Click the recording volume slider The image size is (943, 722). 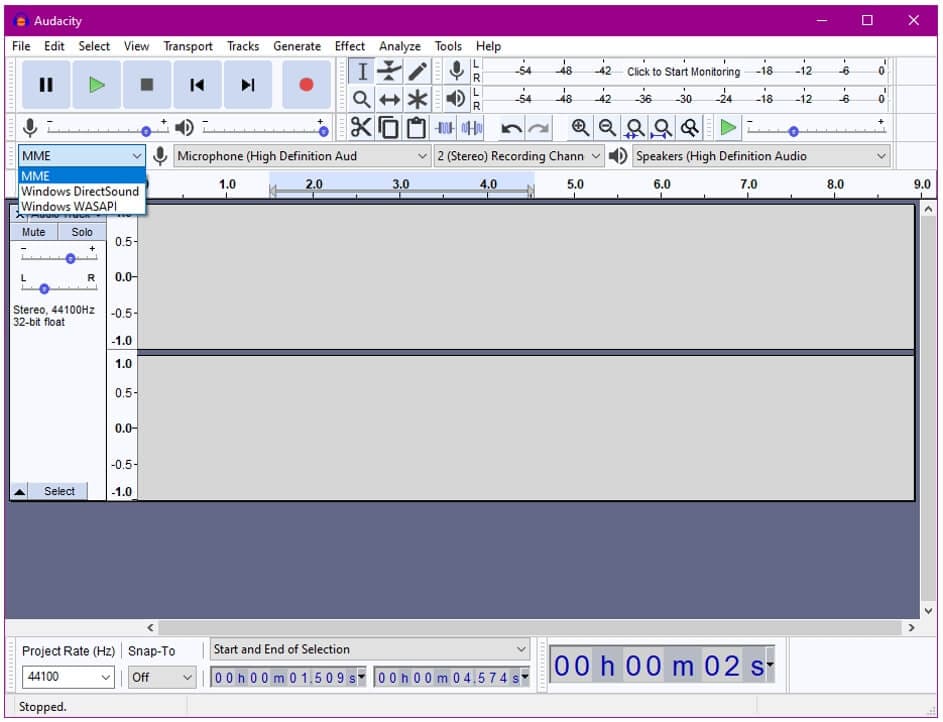point(108,130)
